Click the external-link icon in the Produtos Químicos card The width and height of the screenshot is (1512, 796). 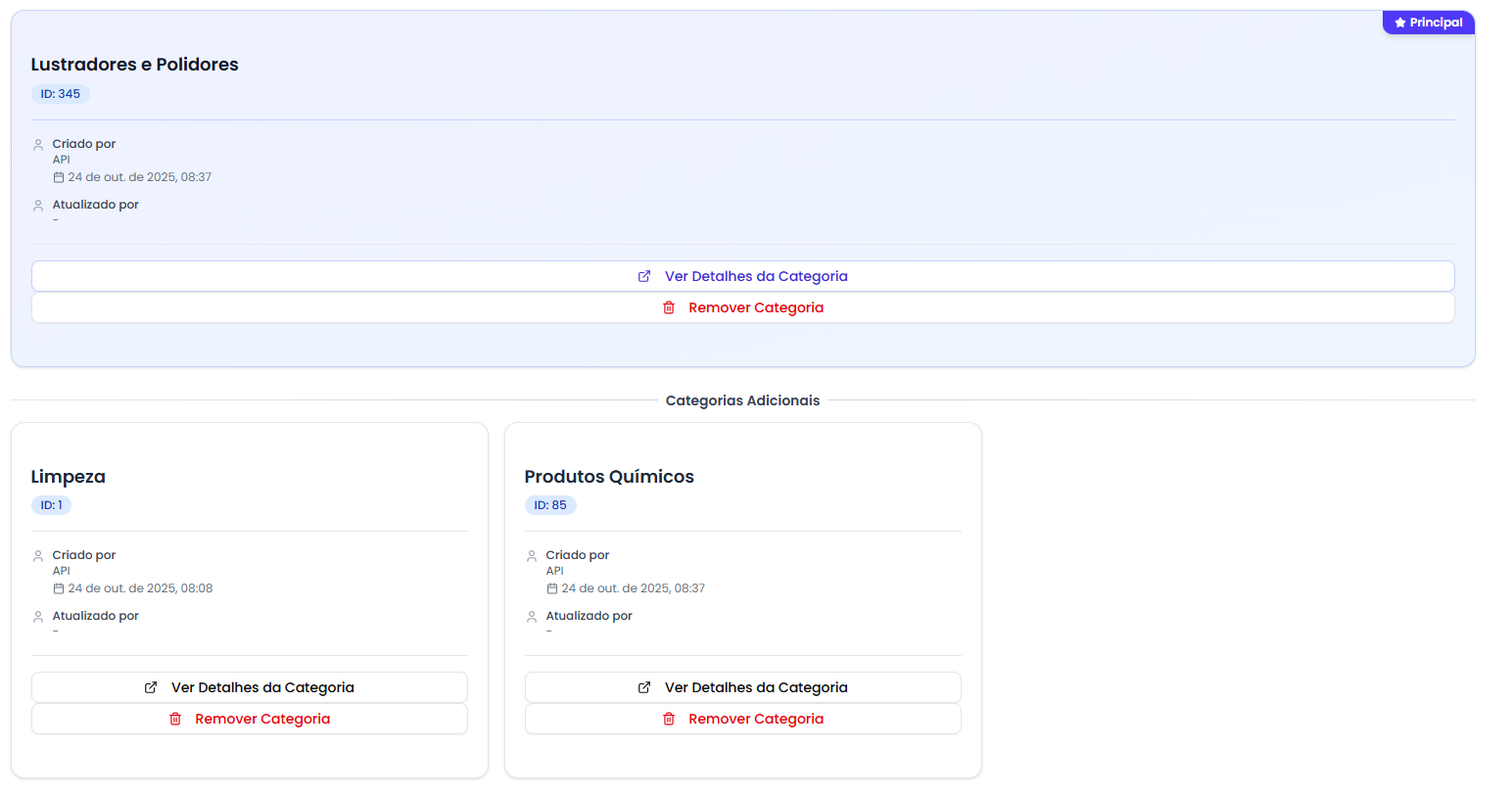click(x=644, y=687)
